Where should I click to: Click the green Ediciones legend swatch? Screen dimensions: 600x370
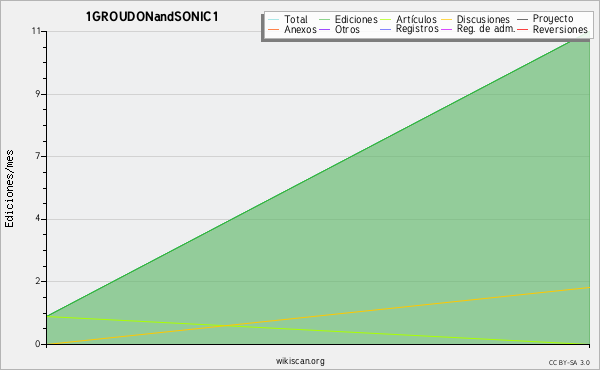tap(324, 20)
